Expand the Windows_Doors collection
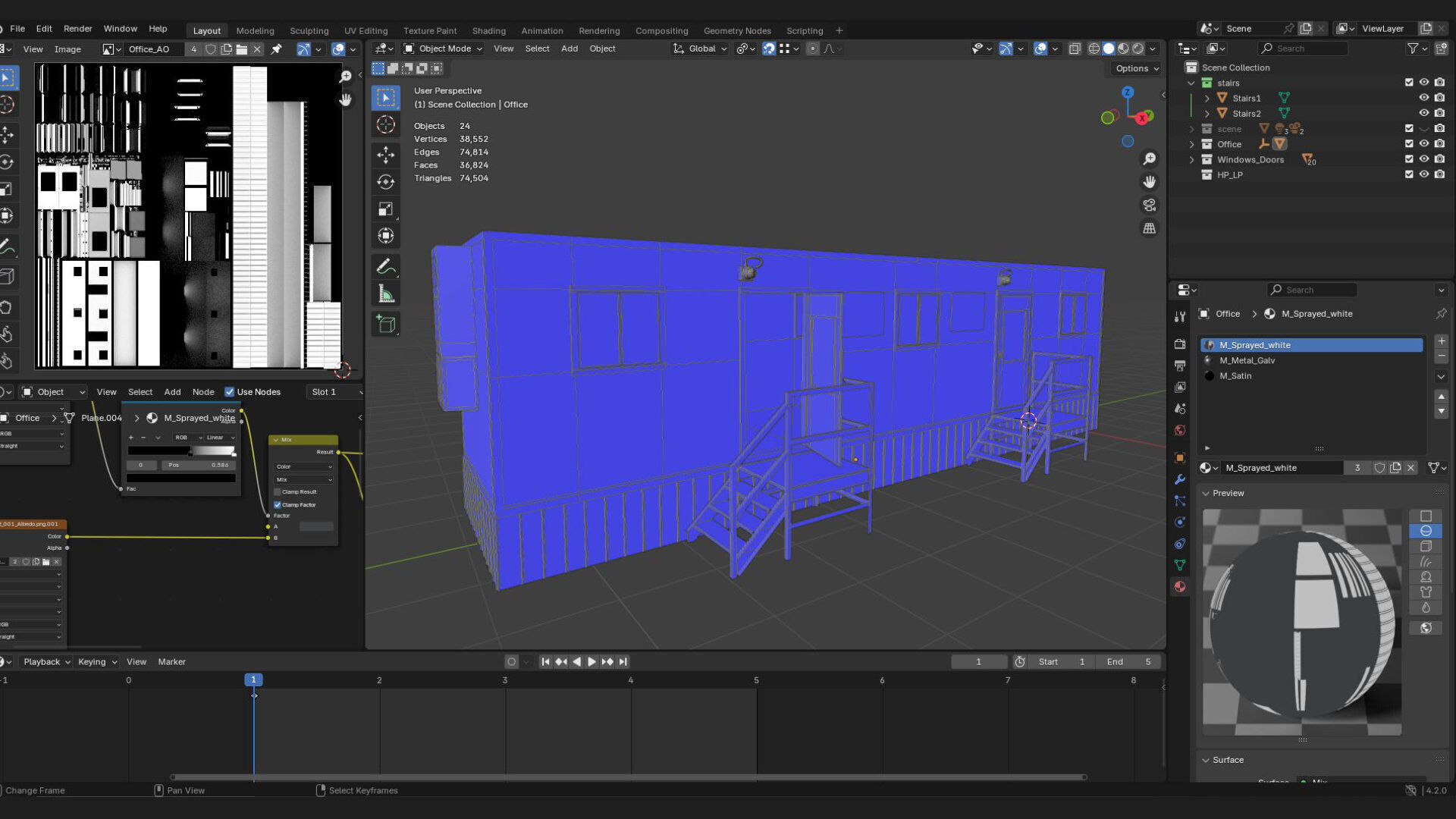Image resolution: width=1456 pixels, height=819 pixels. pos(1191,159)
